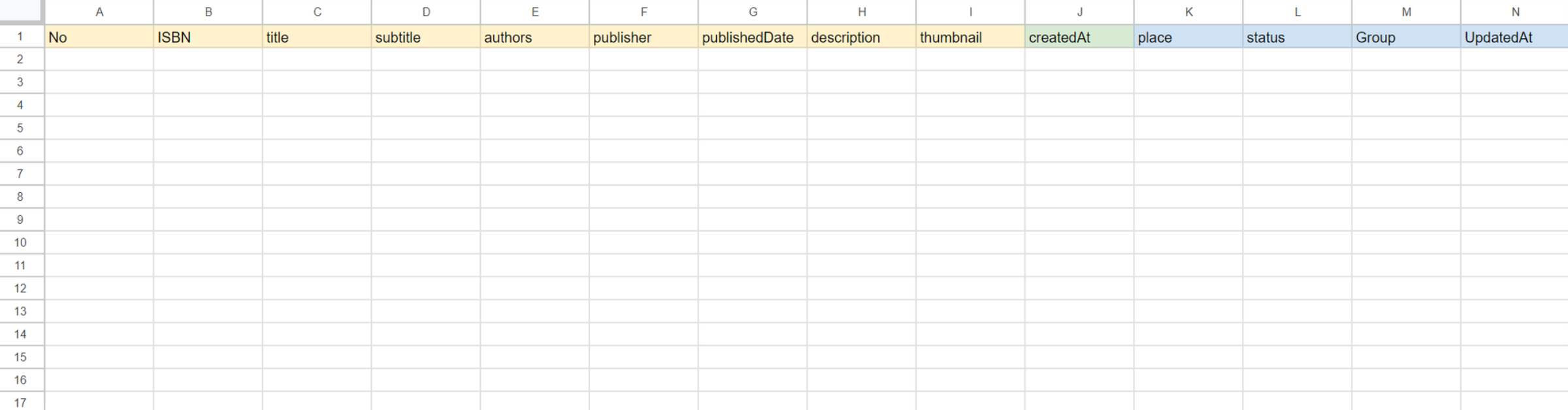This screenshot has width=1568, height=410.
Task: Select the 'ISBN' header cell
Action: tap(208, 37)
